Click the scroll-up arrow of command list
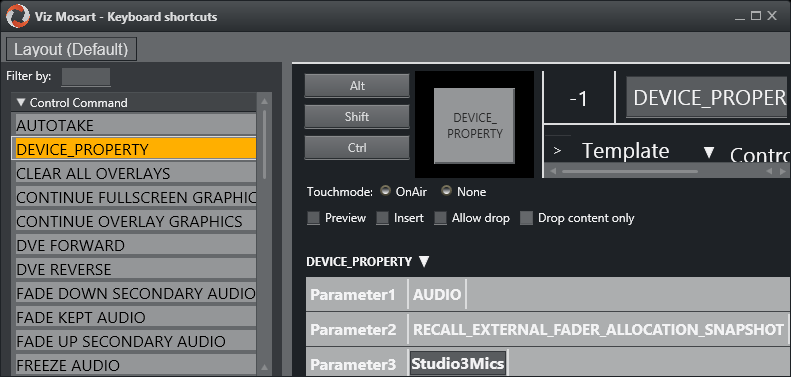The height and width of the screenshot is (377, 791). click(264, 102)
